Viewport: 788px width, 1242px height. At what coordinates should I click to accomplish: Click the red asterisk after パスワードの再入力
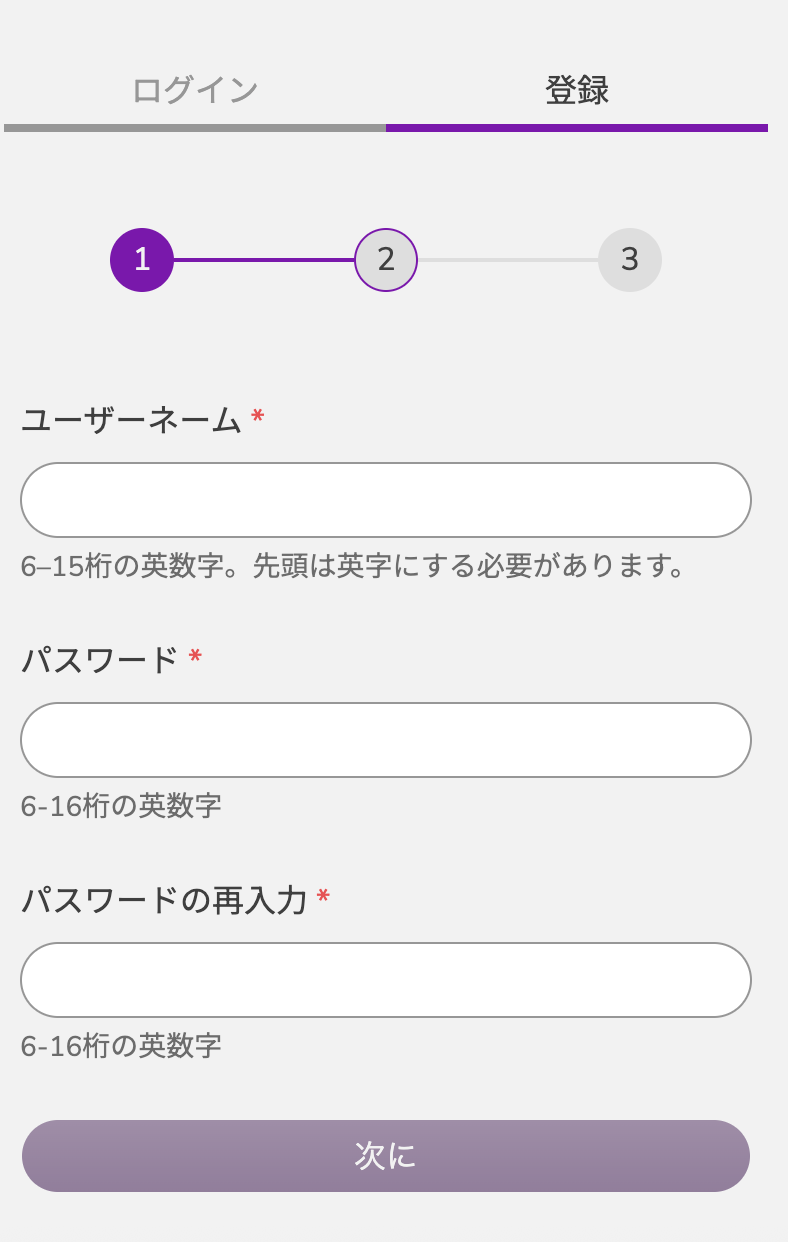point(323,897)
